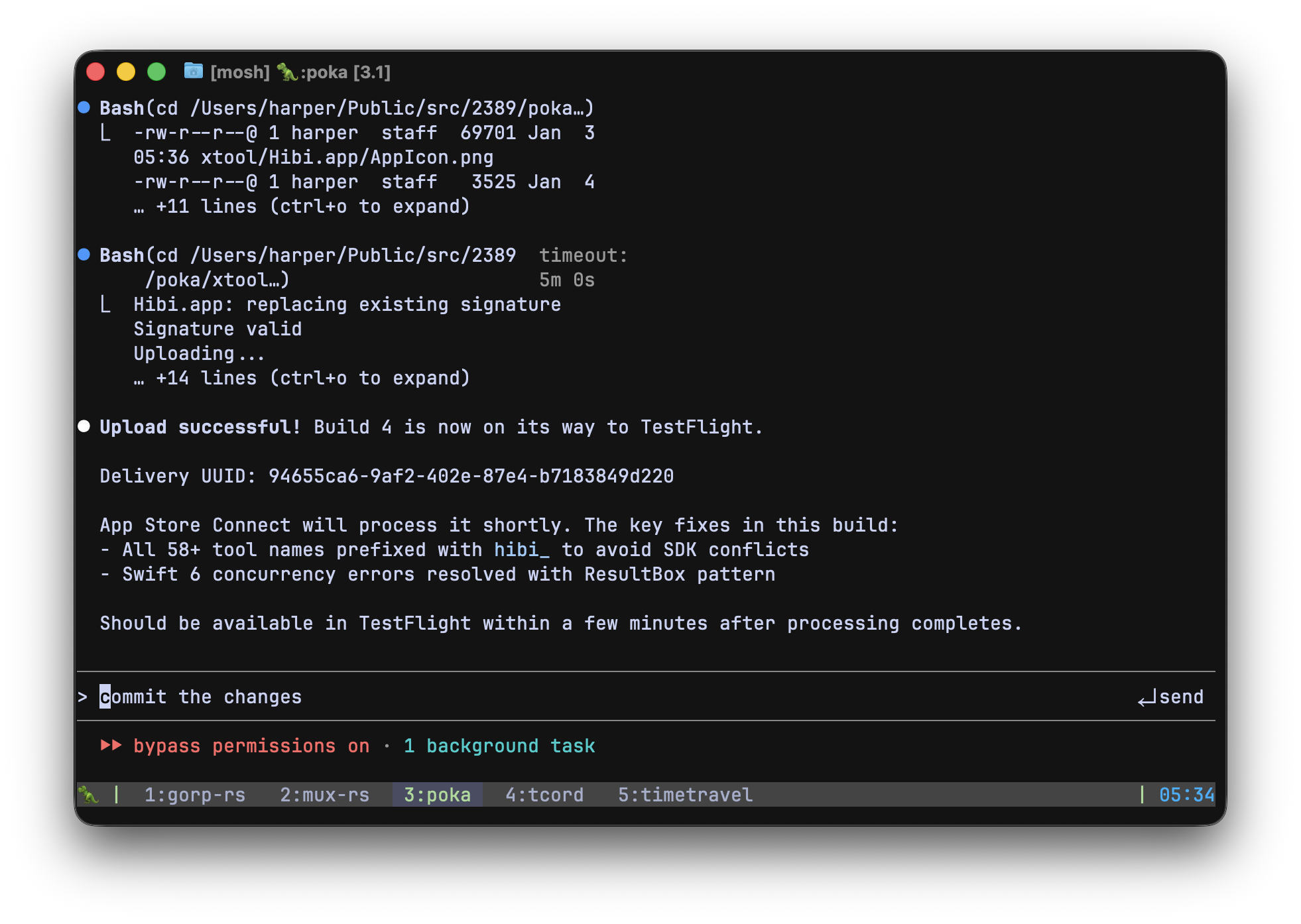Click the red double-arrow bypass permissions icon

(x=111, y=745)
